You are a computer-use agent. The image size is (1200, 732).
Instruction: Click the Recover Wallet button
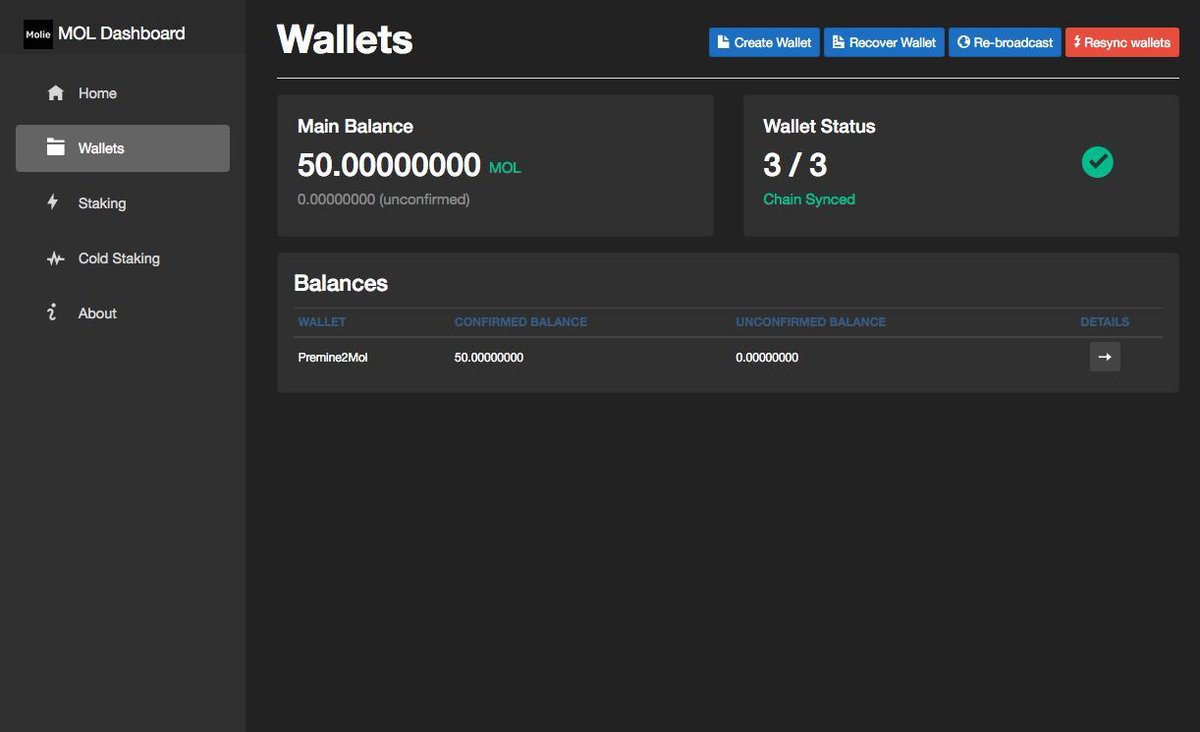[884, 42]
